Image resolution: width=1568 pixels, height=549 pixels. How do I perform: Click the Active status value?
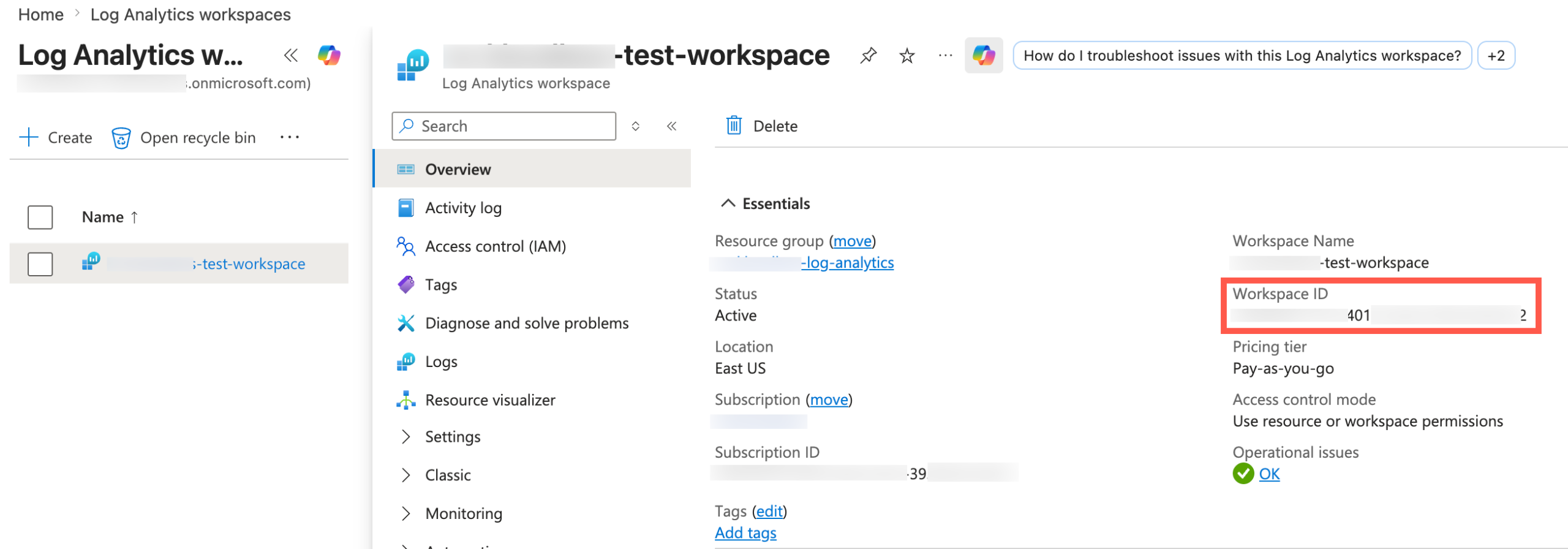click(736, 316)
